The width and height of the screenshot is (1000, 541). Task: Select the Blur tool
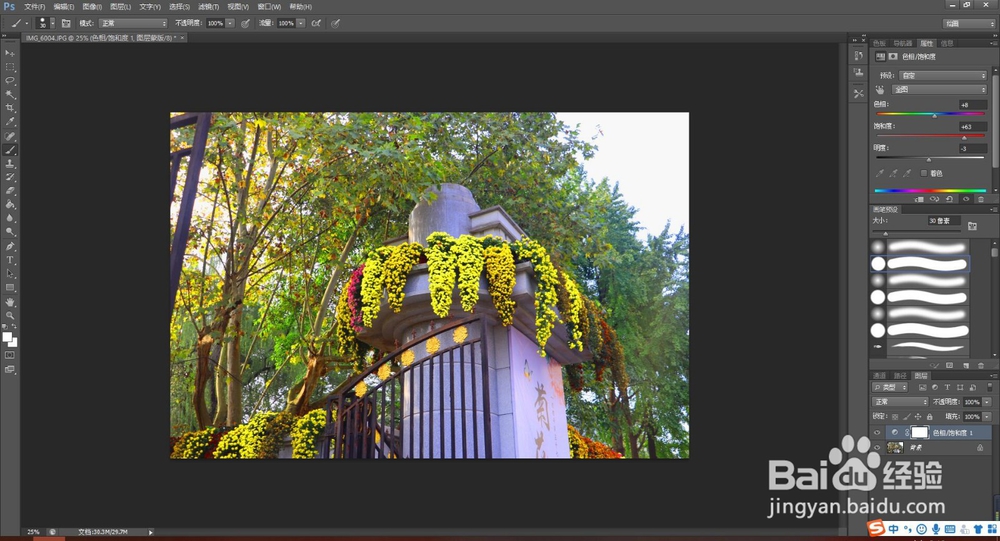[x=10, y=218]
